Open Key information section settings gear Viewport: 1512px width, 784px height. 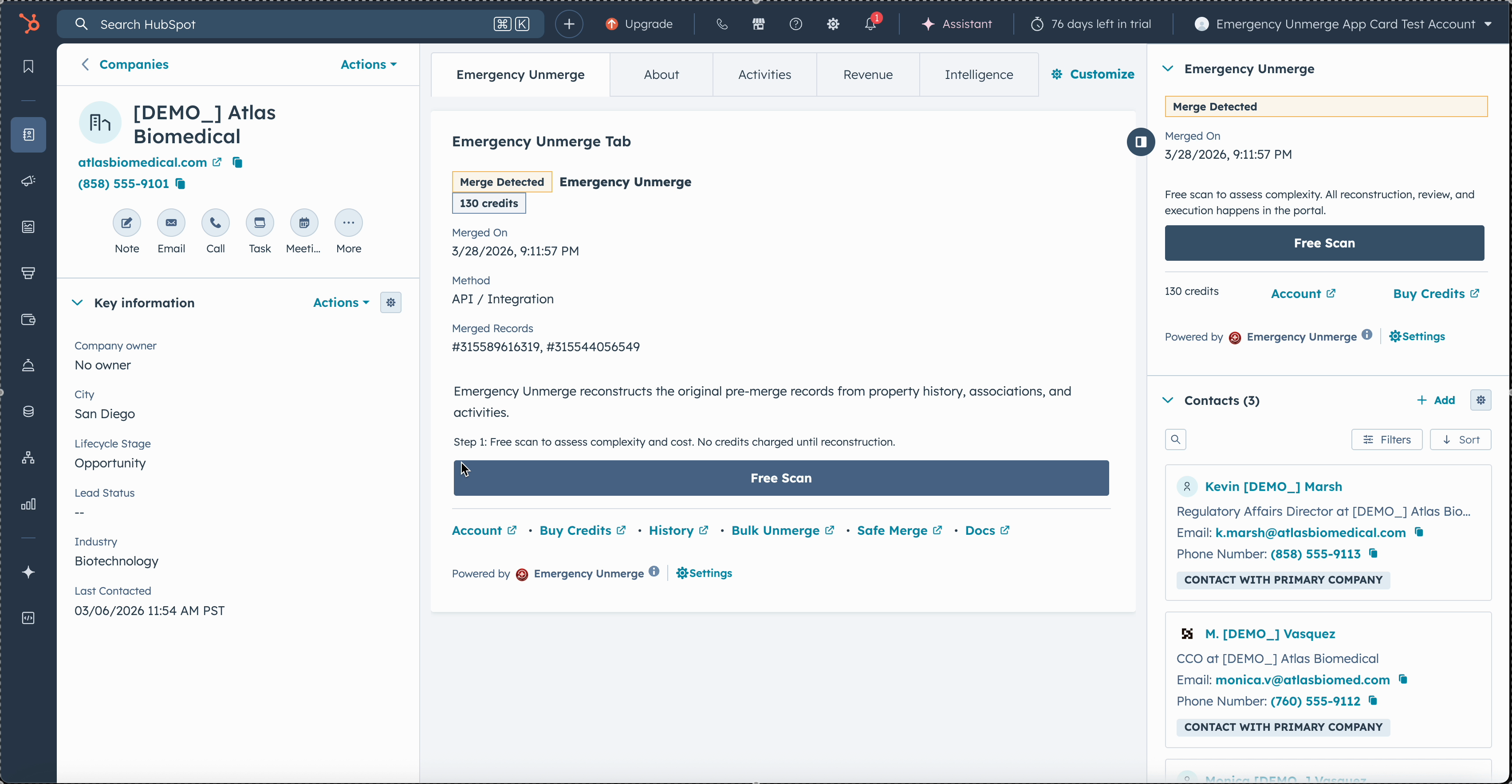pyautogui.click(x=391, y=303)
